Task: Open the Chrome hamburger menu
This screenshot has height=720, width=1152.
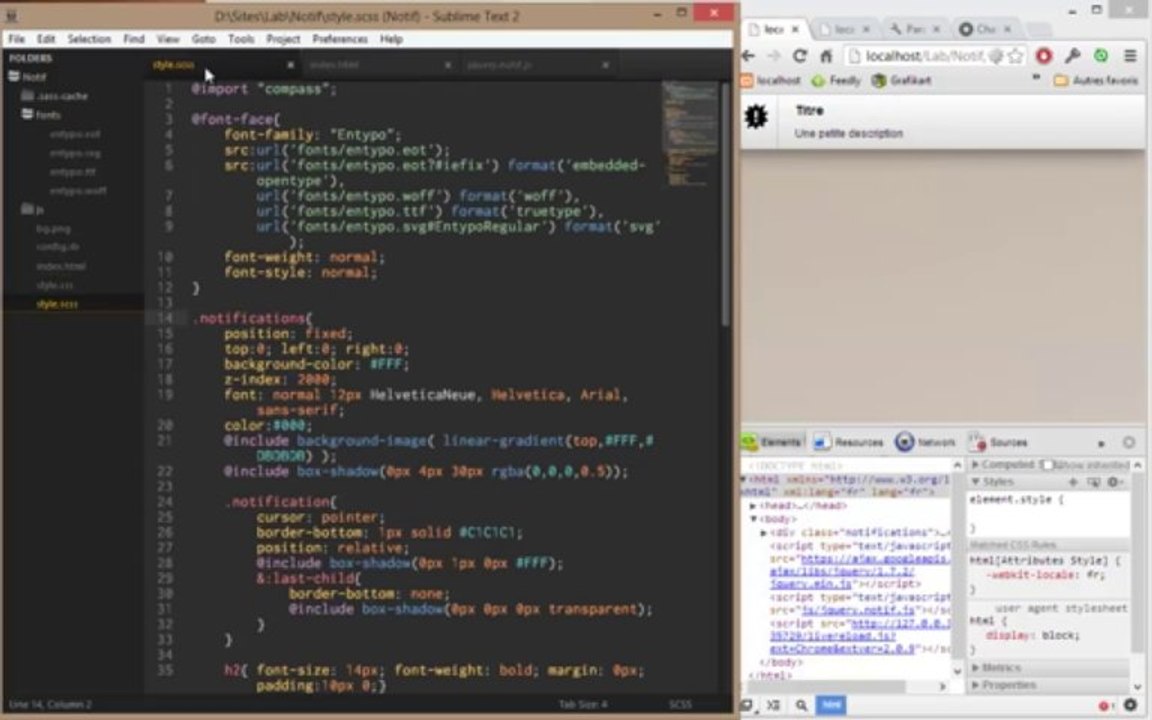Action: [1130, 56]
